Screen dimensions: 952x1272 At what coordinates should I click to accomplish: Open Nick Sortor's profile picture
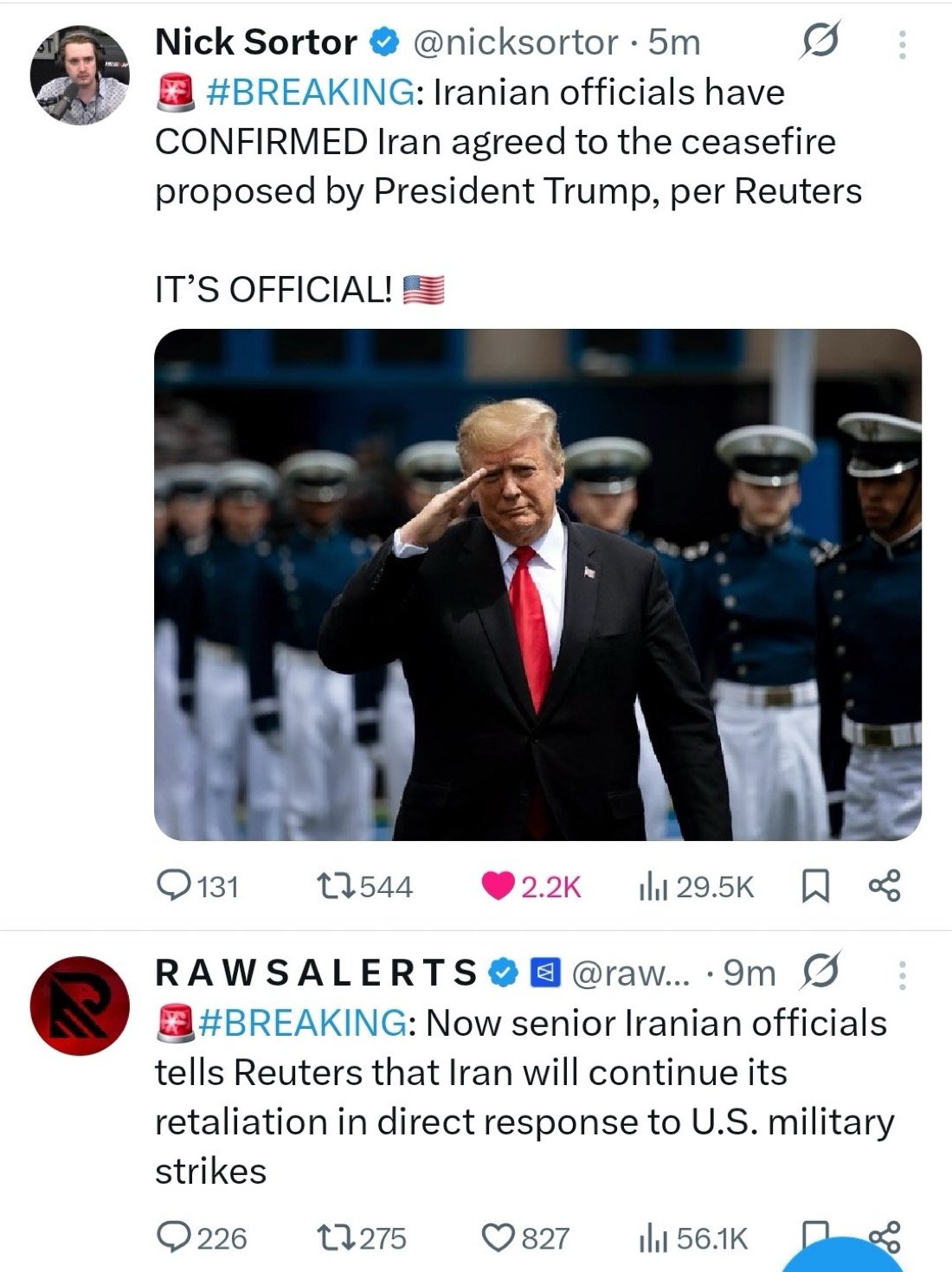click(x=80, y=75)
